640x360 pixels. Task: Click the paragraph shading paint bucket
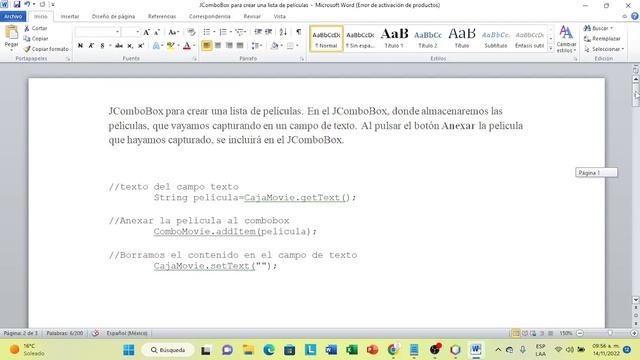click(x=274, y=46)
